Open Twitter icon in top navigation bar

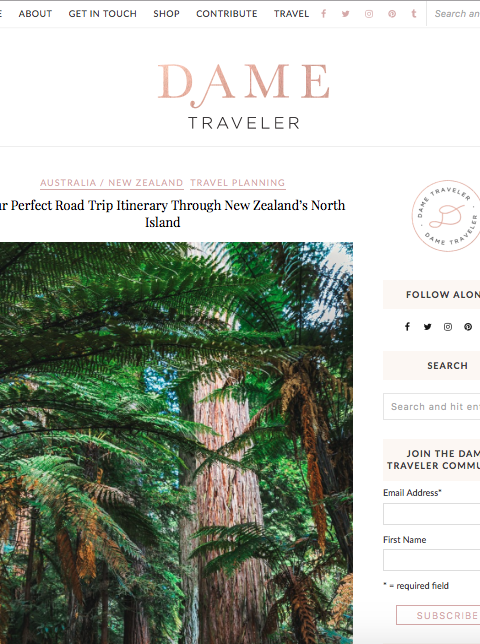pyautogui.click(x=346, y=14)
